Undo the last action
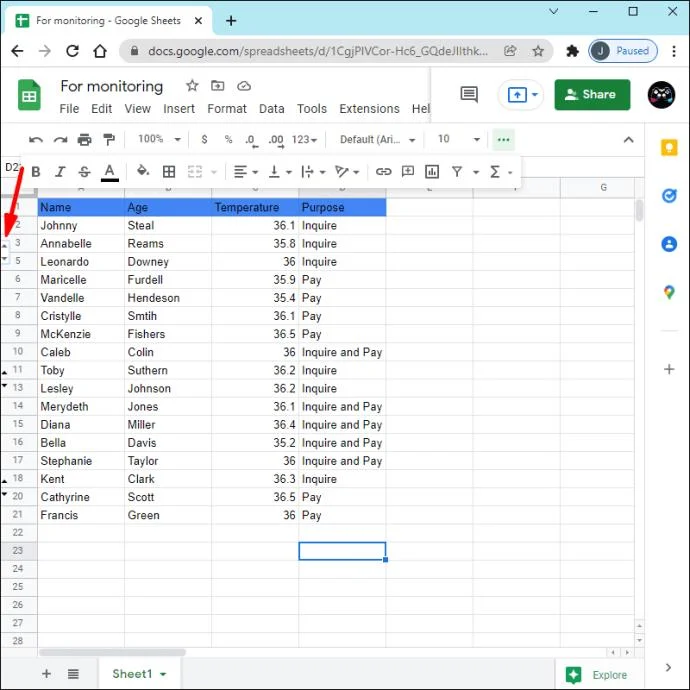The height and width of the screenshot is (690, 690). coord(36,140)
